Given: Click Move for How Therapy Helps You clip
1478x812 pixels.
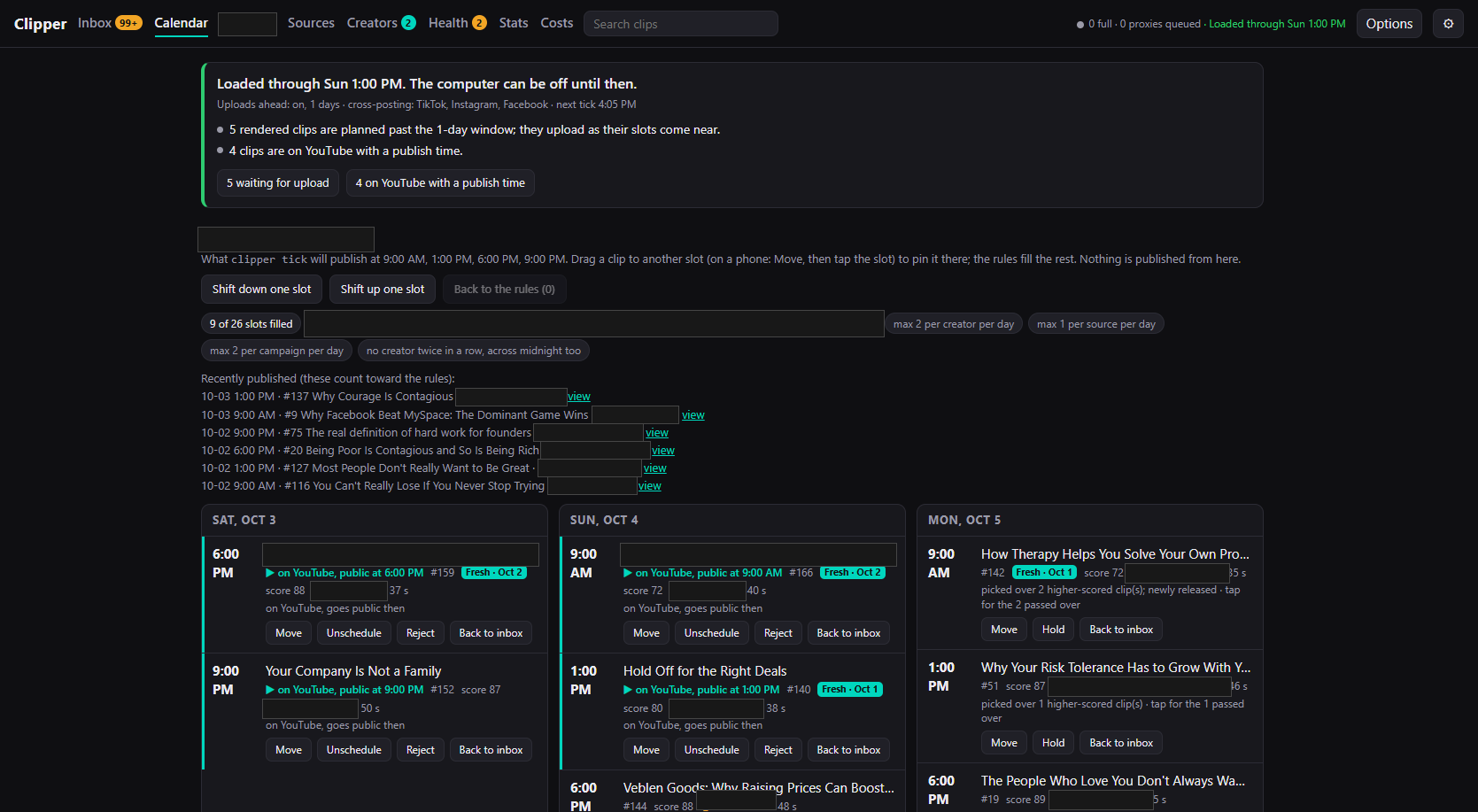Looking at the screenshot, I should pos(1004,630).
